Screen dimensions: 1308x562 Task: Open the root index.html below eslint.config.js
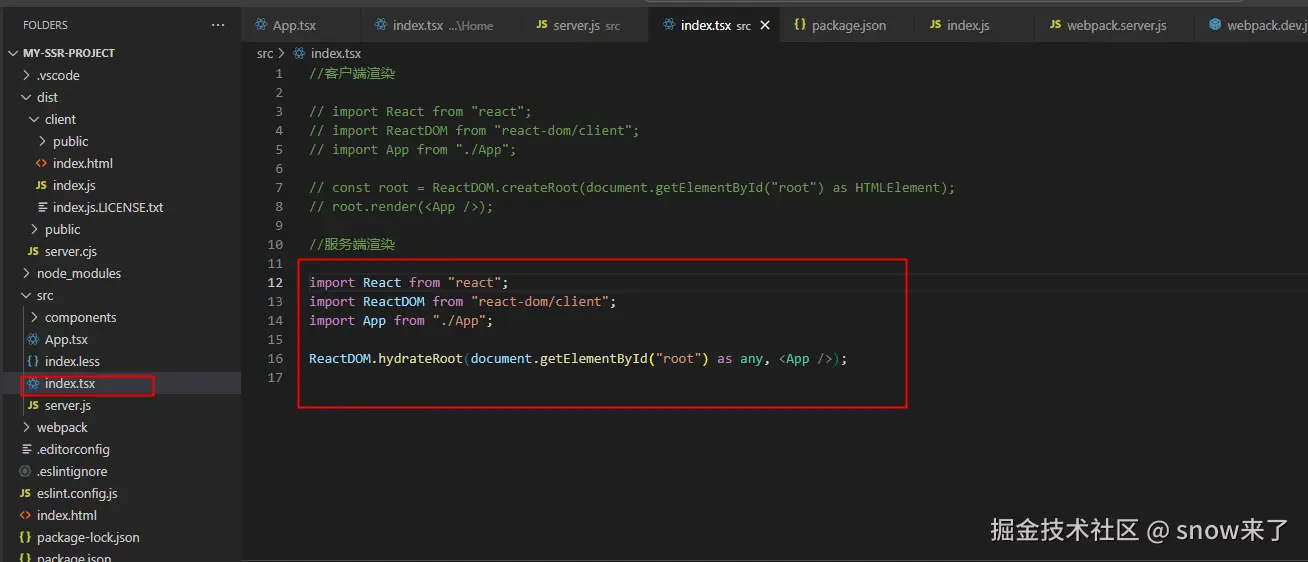(x=67, y=515)
